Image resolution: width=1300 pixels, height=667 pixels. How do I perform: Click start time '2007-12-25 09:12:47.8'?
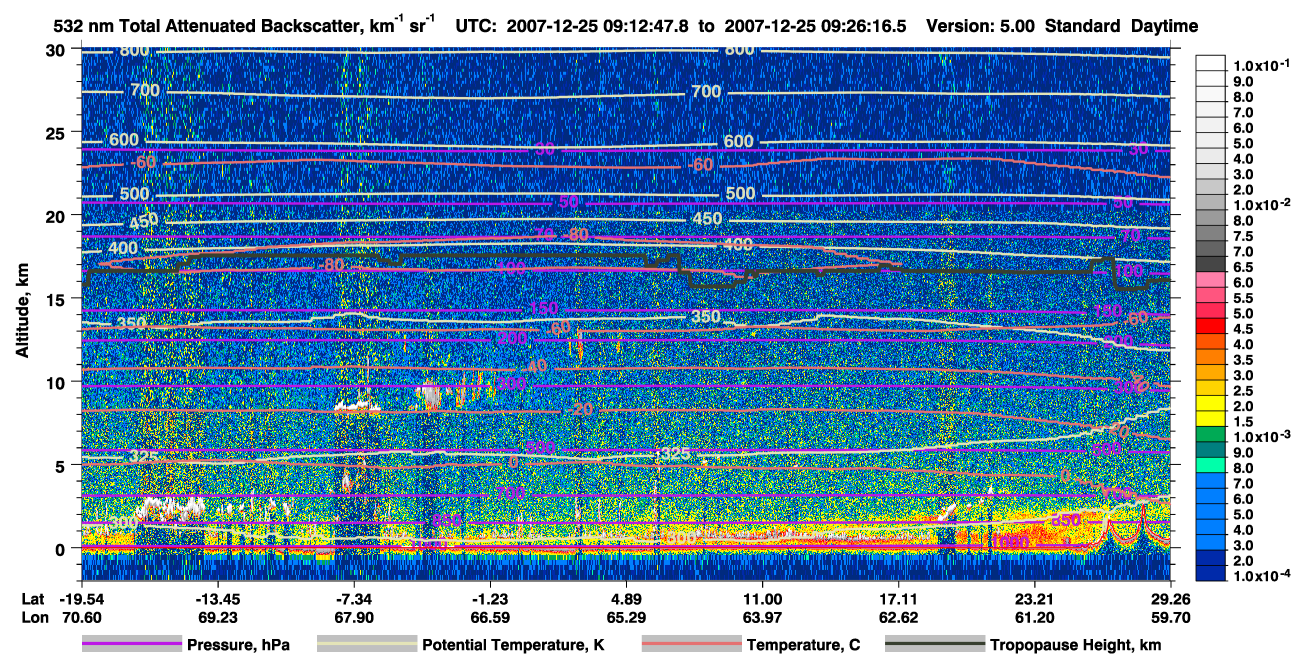coord(598,26)
